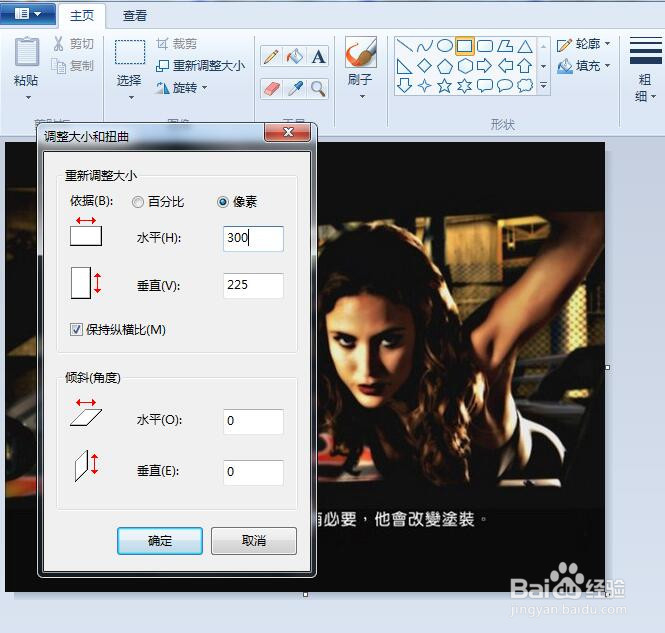
Task: Expand the 刷子 brushes dropdown arrow
Action: [x=362, y=97]
